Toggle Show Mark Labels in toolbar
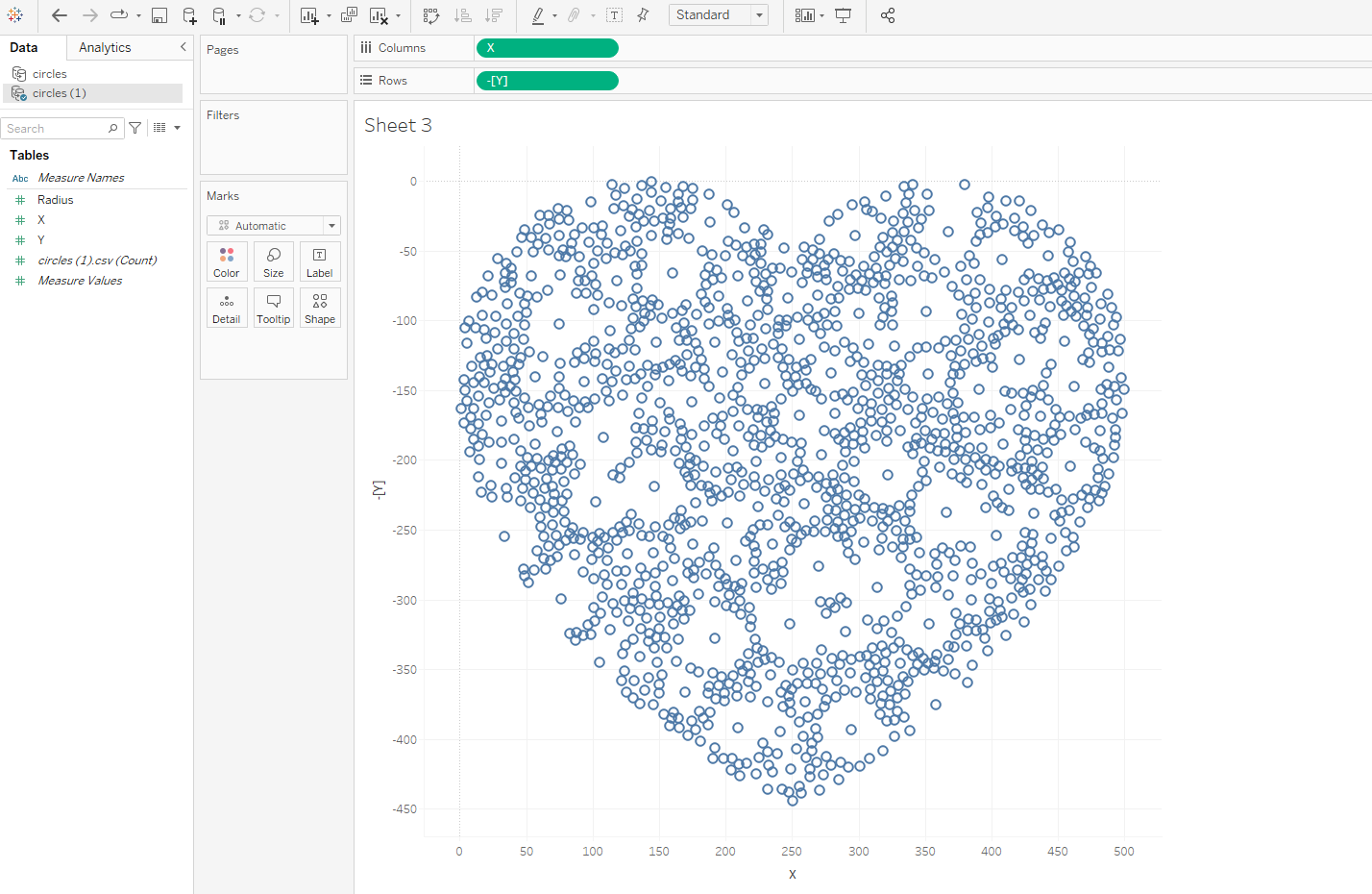The width and height of the screenshot is (1372, 894). coord(615,15)
